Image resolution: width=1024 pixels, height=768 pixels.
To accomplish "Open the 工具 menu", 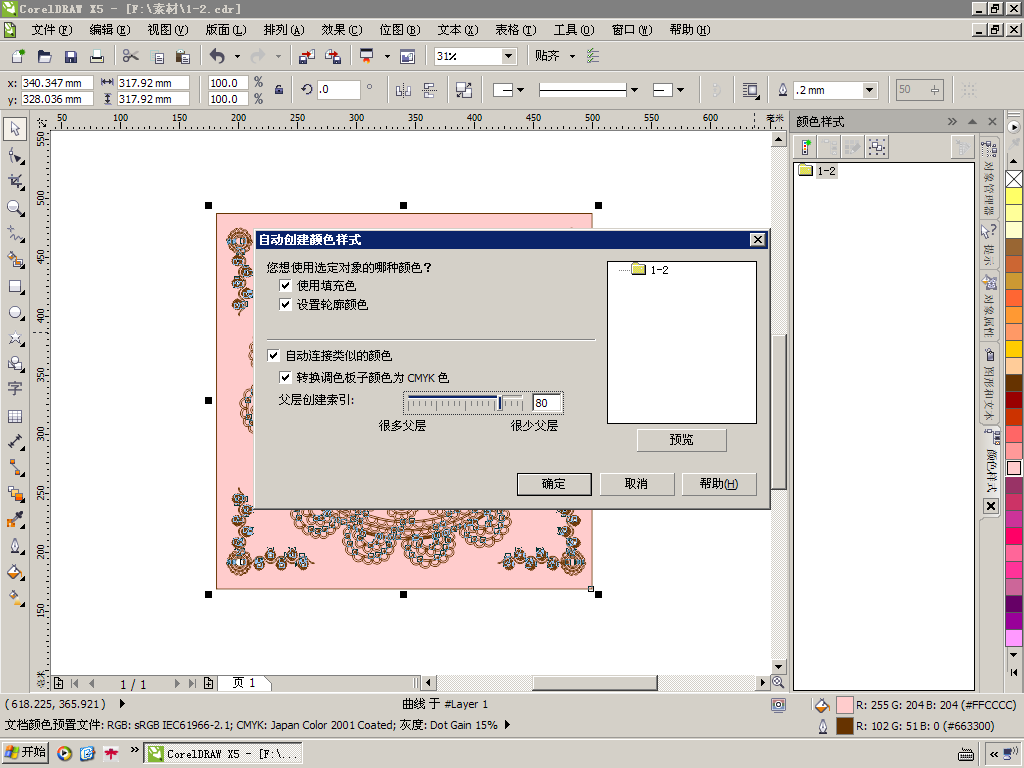I will pos(574,30).
